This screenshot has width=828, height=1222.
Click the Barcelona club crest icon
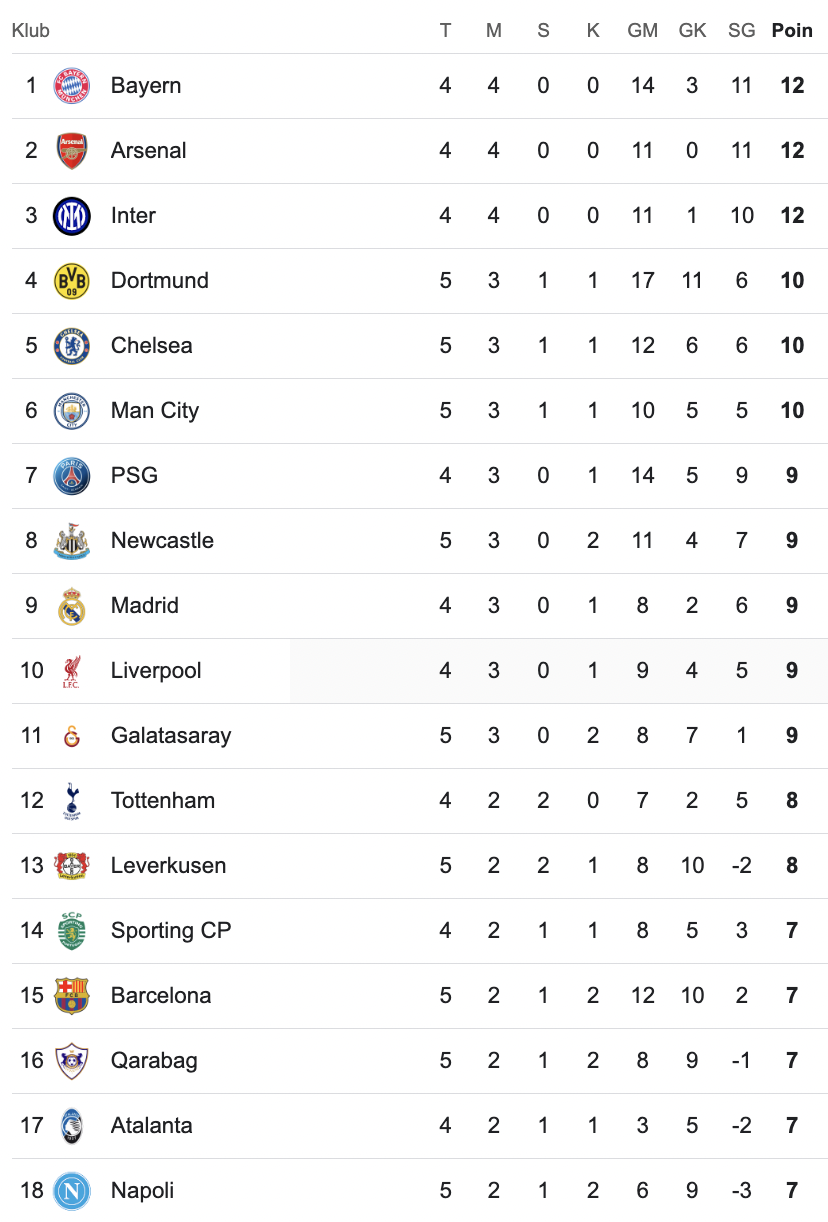[71, 996]
